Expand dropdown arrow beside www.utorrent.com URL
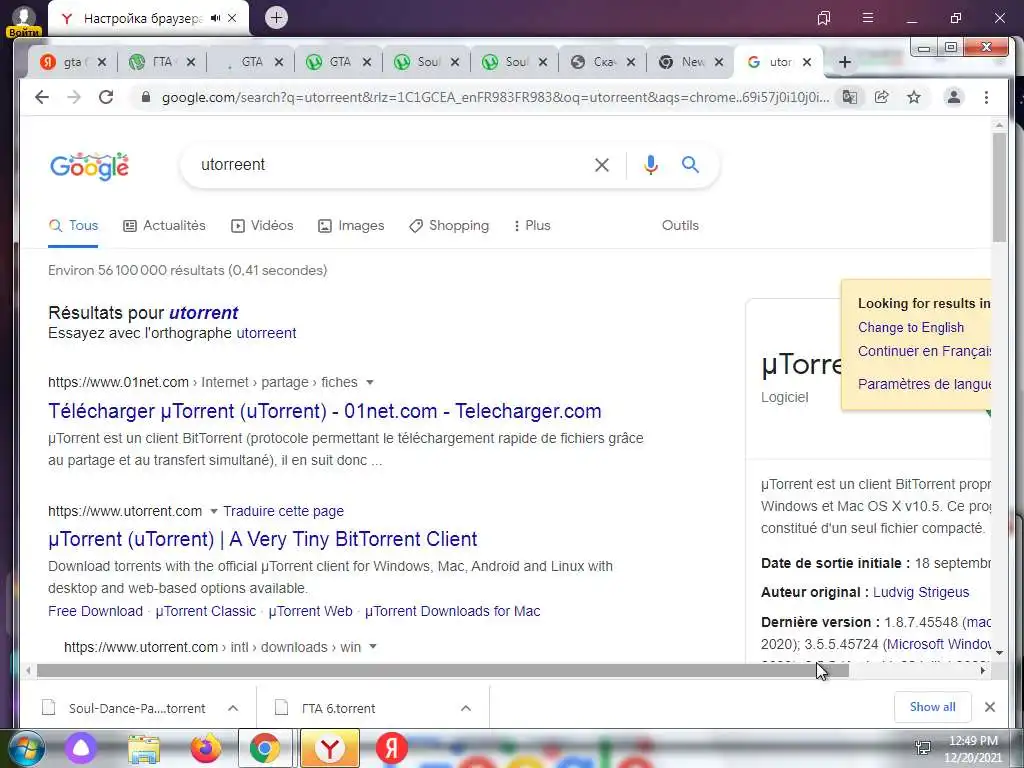This screenshot has width=1024, height=768. pyautogui.click(x=214, y=511)
